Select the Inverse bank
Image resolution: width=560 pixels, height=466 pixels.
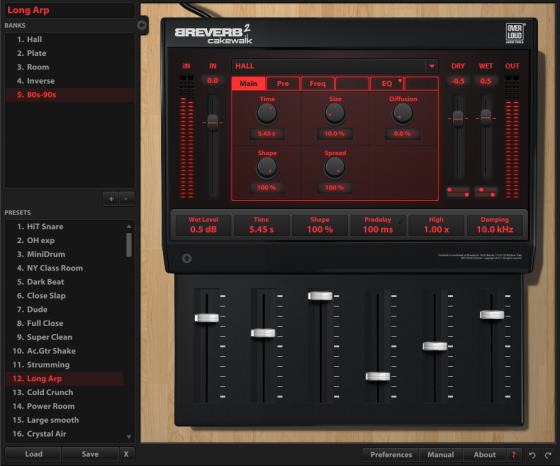pyautogui.click(x=70, y=81)
